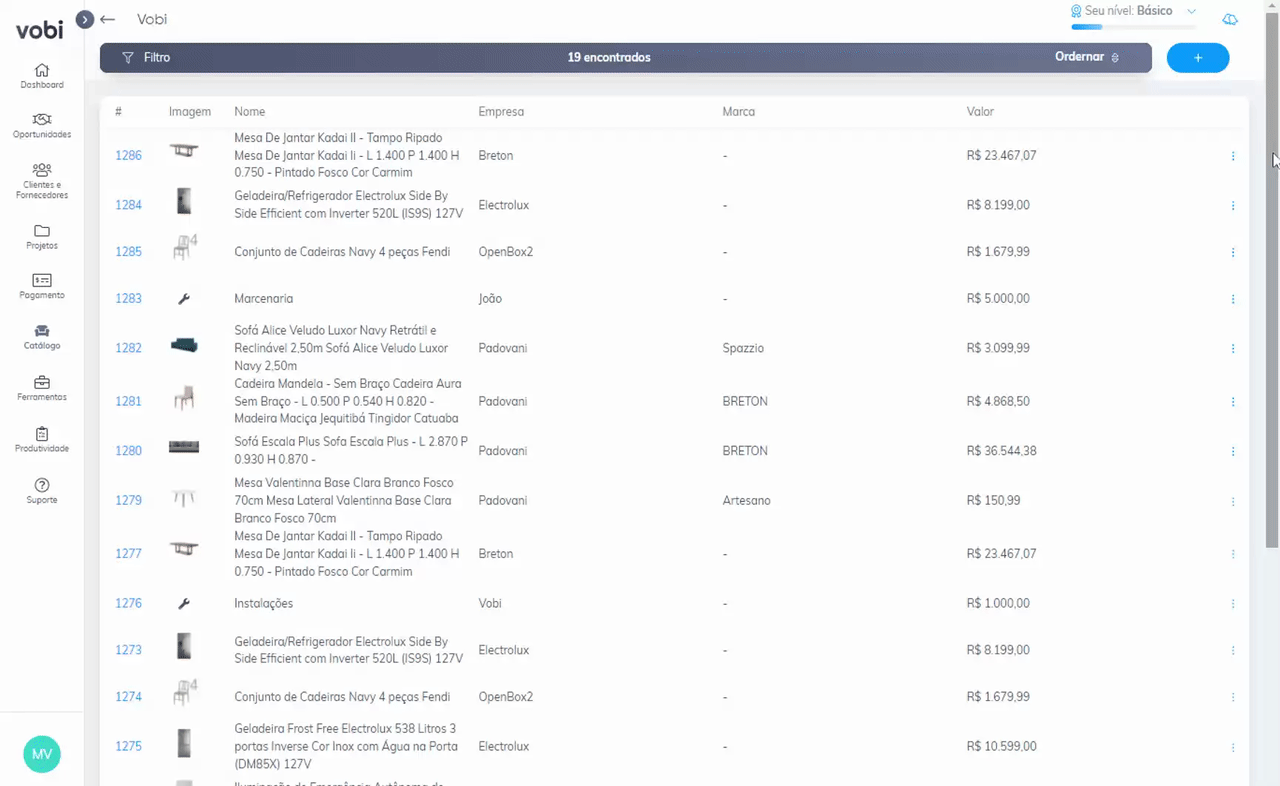Screen dimensions: 1280x786
Task: Open the three-dot menu for Marcenaria row
Action: point(1233,299)
